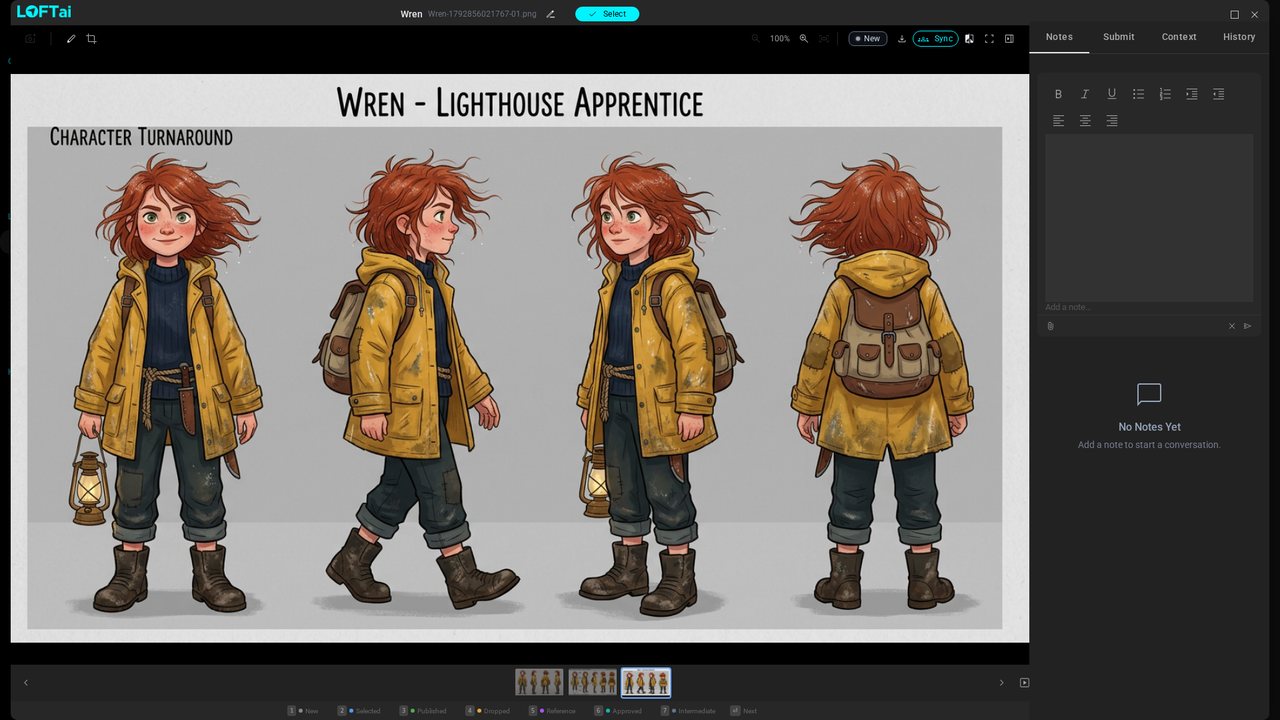Image resolution: width=1280 pixels, height=720 pixels.
Task: Start the filmstrip slideshow playback
Action: [x=1024, y=683]
